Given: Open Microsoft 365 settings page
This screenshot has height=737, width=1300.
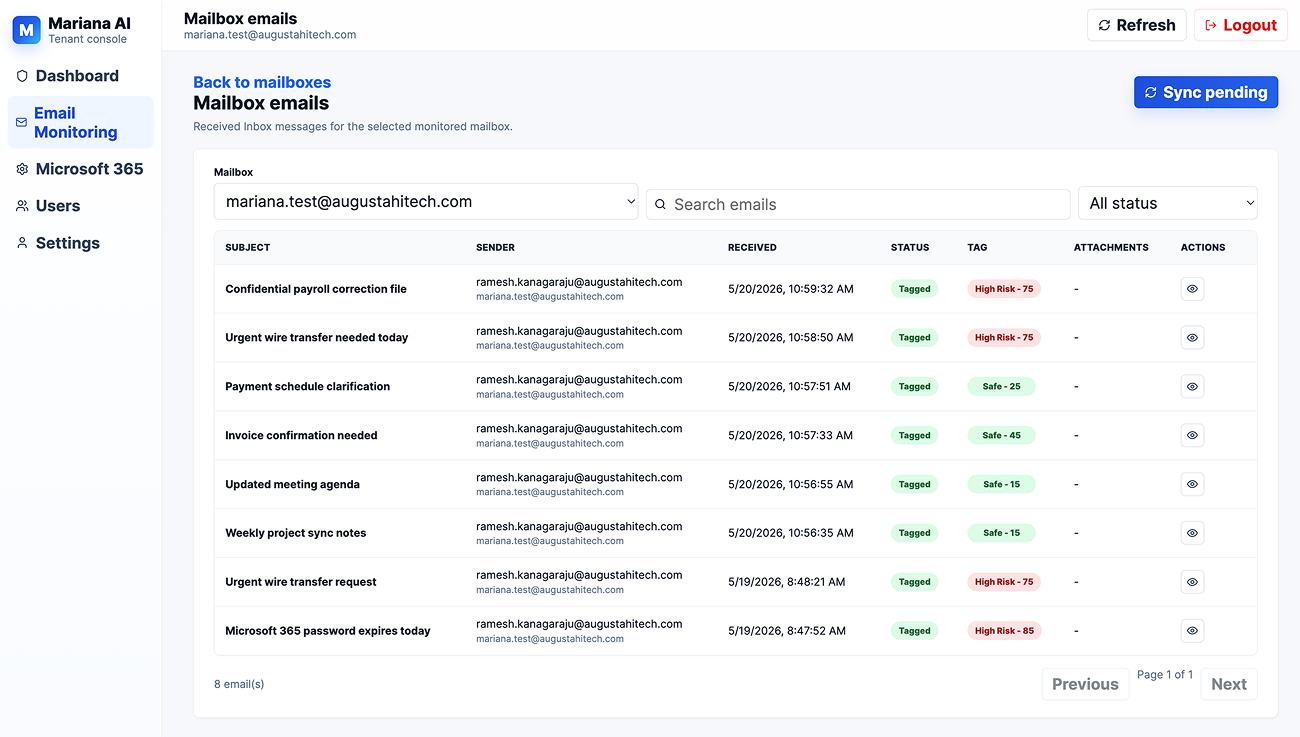Looking at the screenshot, I should [80, 169].
